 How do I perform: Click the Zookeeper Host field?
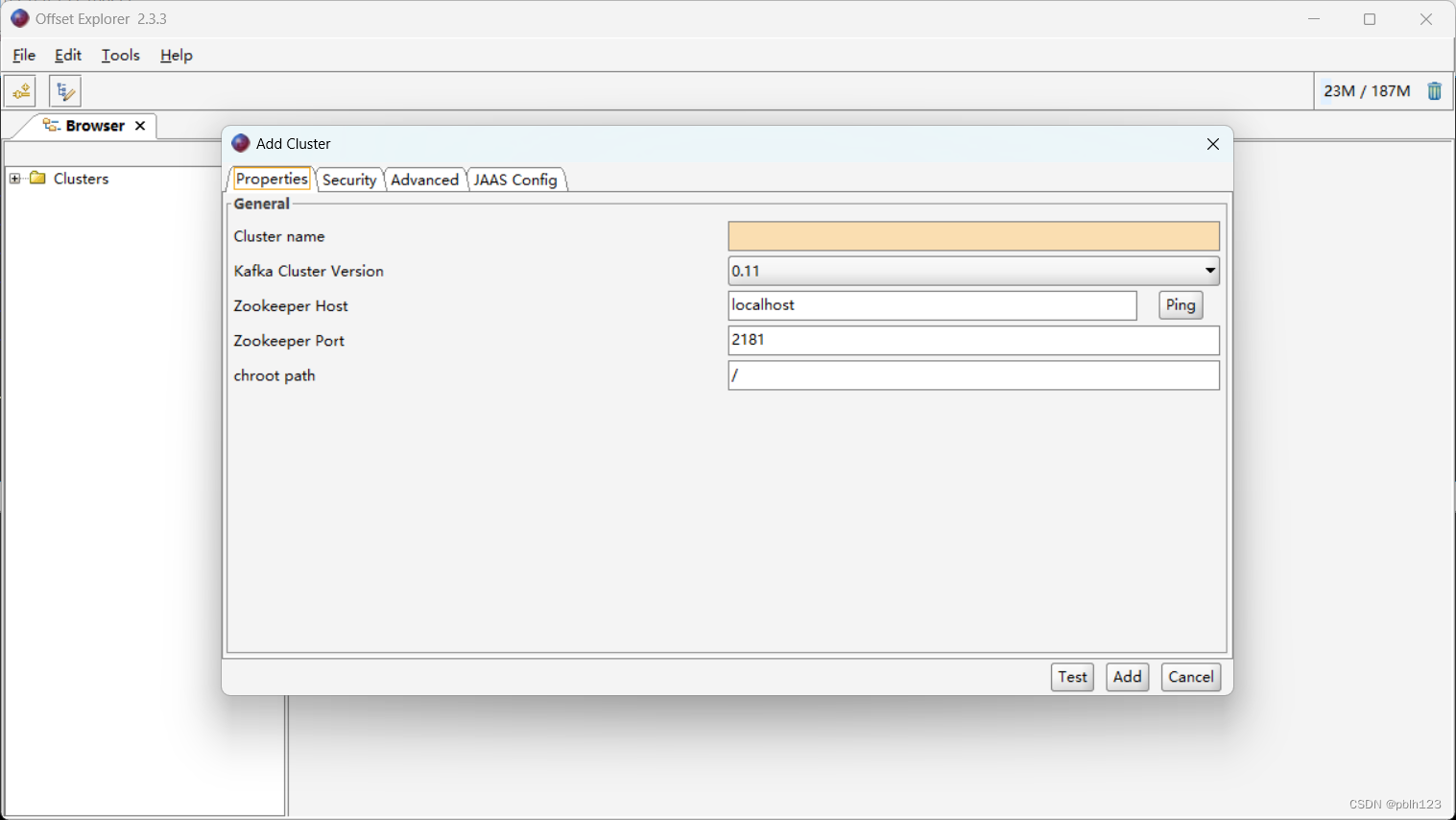[932, 305]
